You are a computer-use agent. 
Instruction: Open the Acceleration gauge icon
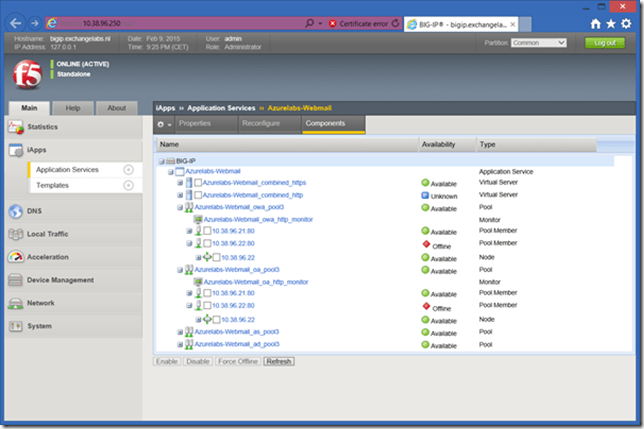click(16, 257)
